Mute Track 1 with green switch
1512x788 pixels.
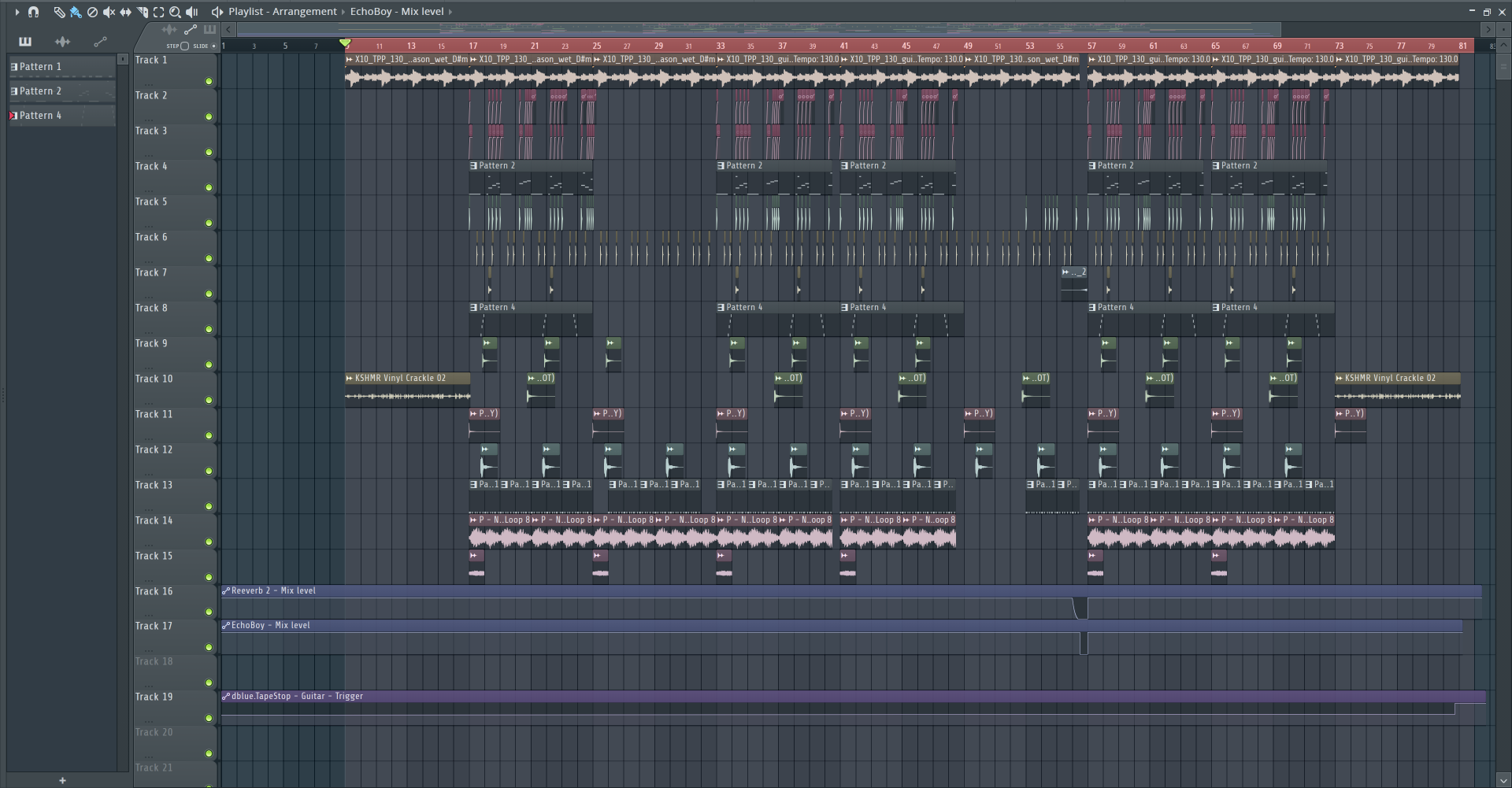[x=209, y=81]
